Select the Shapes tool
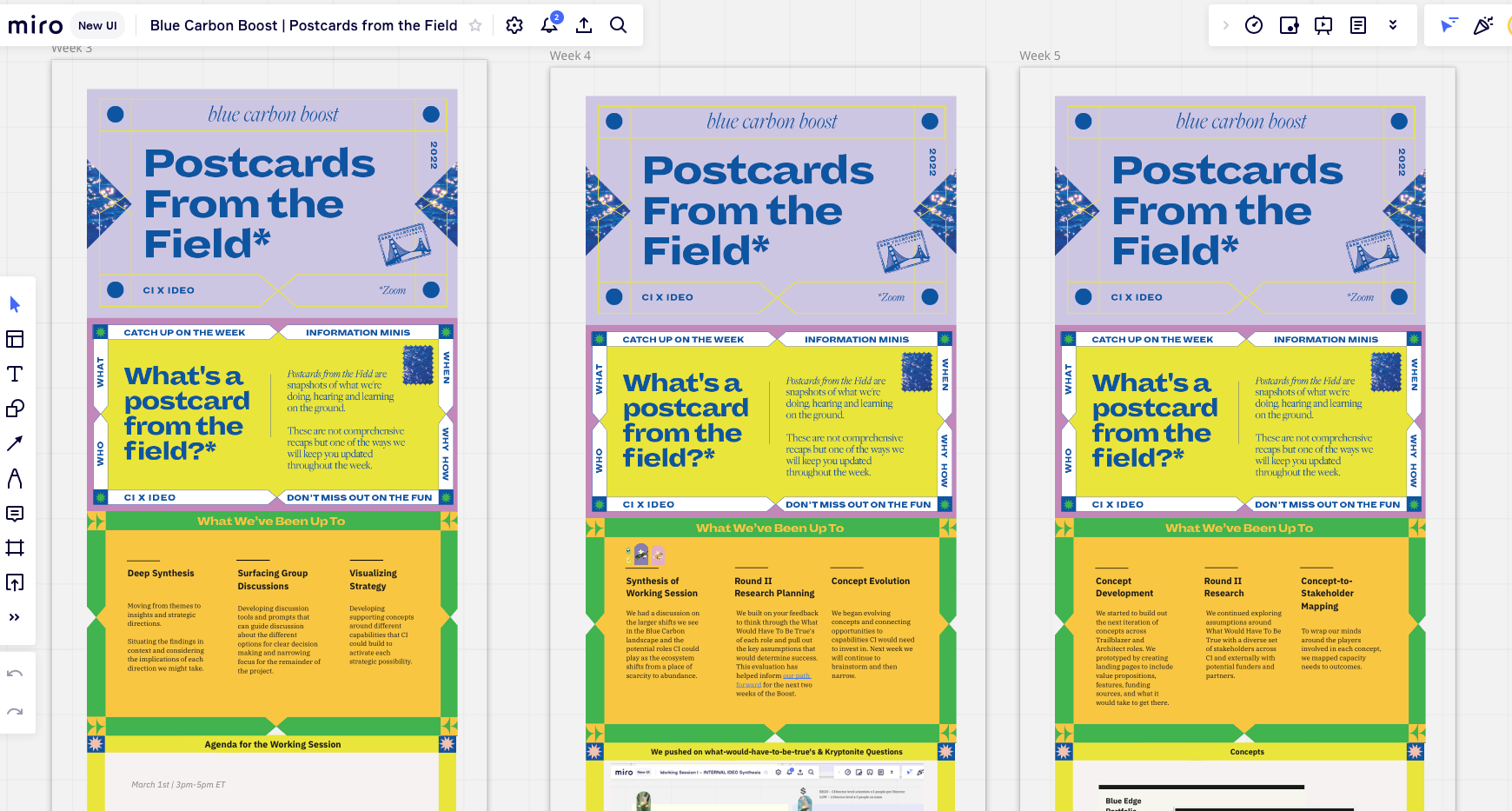The width and height of the screenshot is (1512, 811). 15,409
